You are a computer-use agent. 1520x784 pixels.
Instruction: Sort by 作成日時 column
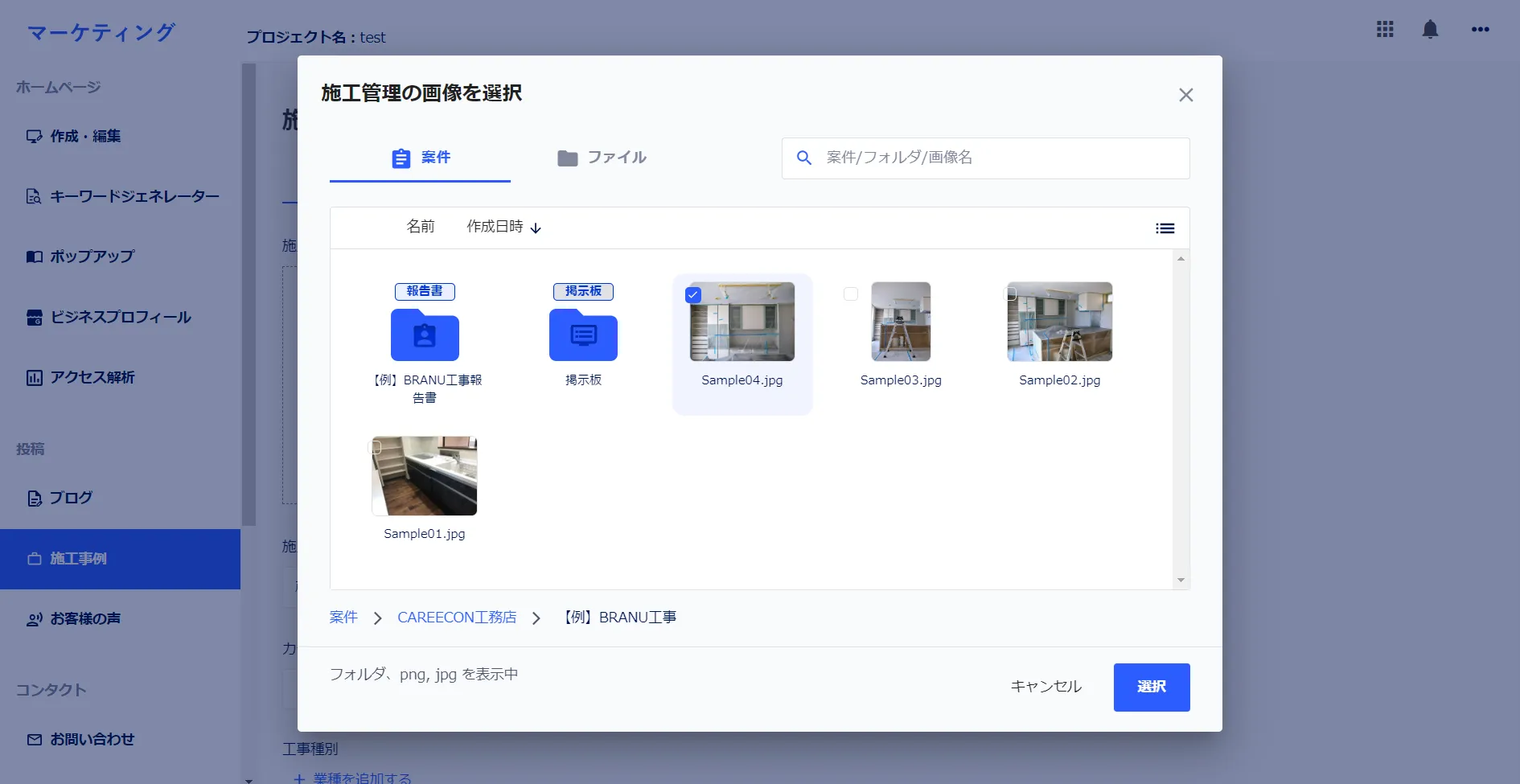point(503,227)
